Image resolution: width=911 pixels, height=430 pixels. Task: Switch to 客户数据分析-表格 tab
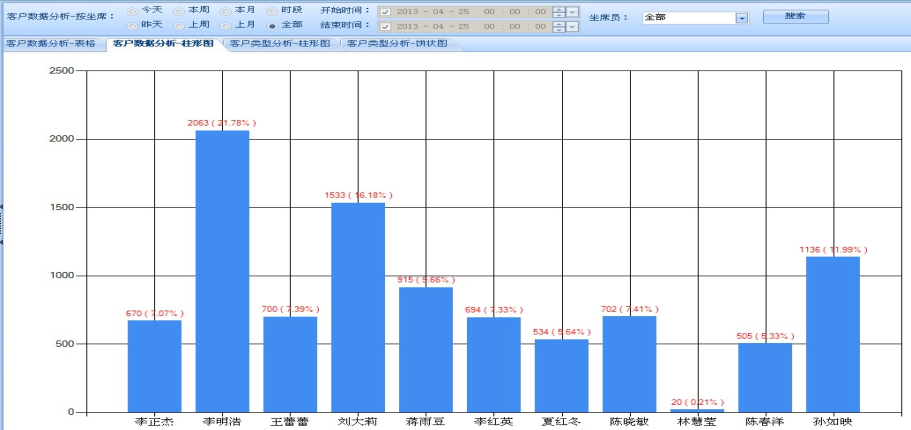coord(52,44)
